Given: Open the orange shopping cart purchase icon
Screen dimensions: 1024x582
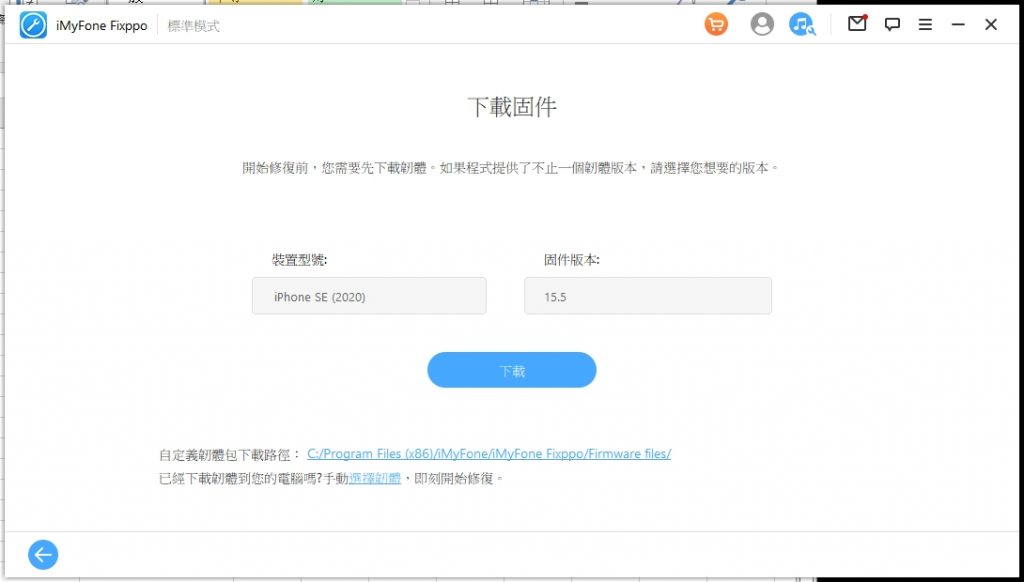Looking at the screenshot, I should (x=716, y=25).
